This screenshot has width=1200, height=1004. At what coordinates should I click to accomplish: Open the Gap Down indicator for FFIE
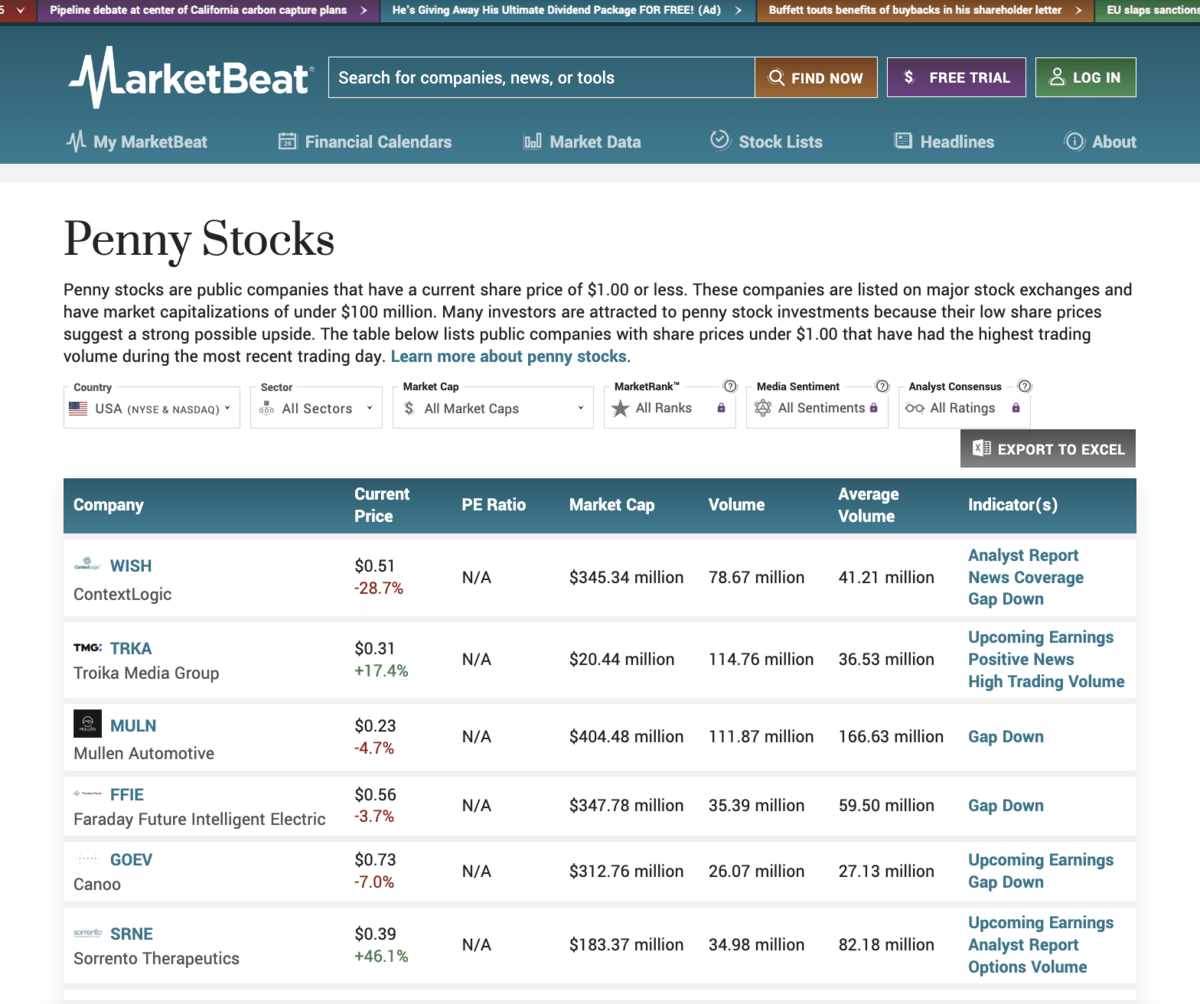pos(1006,805)
